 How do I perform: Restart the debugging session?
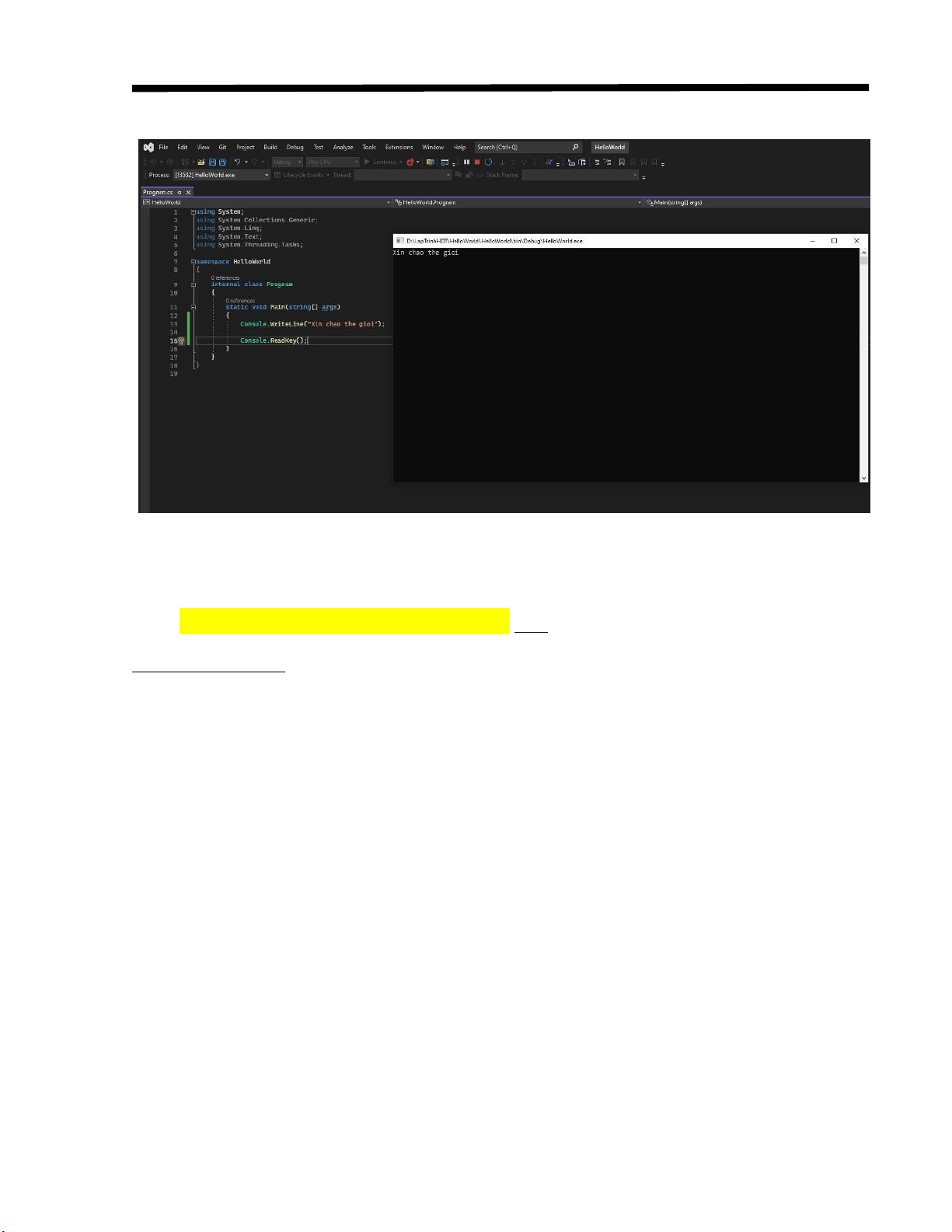tap(488, 162)
